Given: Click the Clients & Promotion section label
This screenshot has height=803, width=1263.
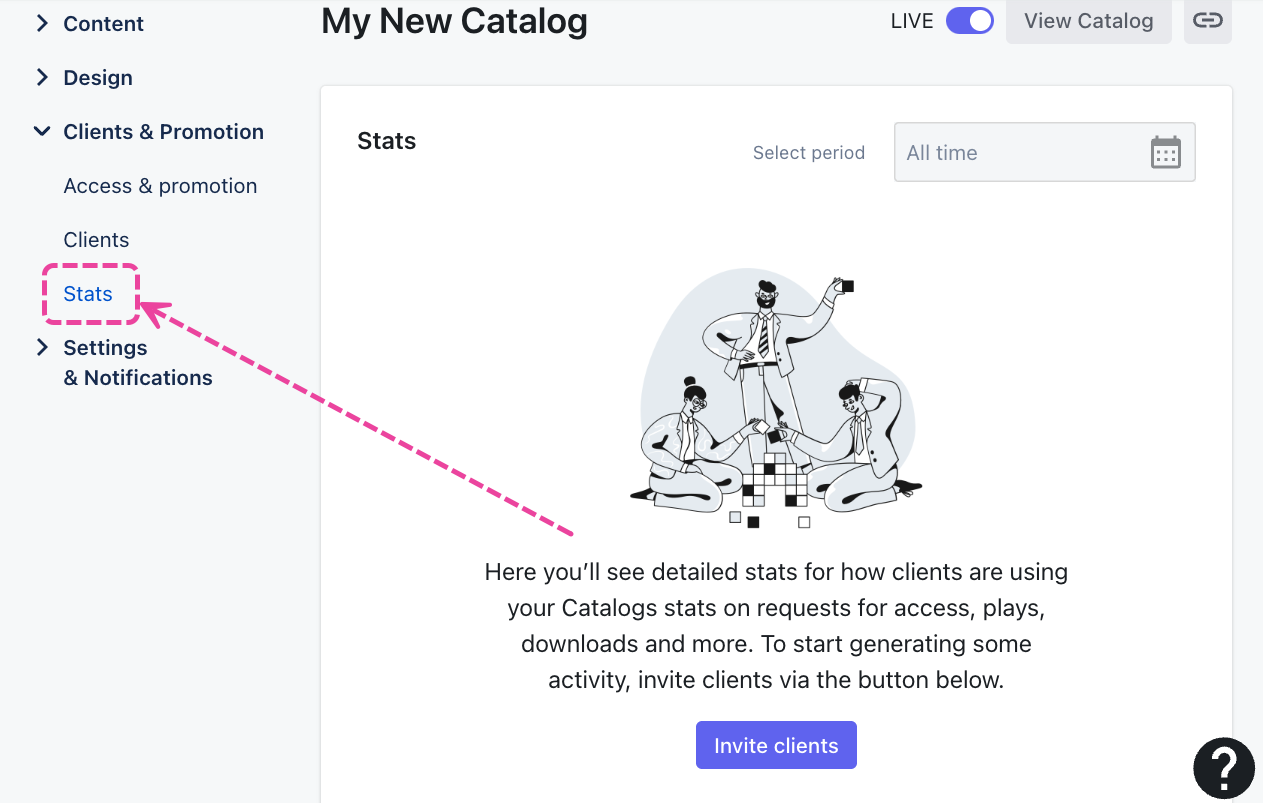Looking at the screenshot, I should [163, 131].
